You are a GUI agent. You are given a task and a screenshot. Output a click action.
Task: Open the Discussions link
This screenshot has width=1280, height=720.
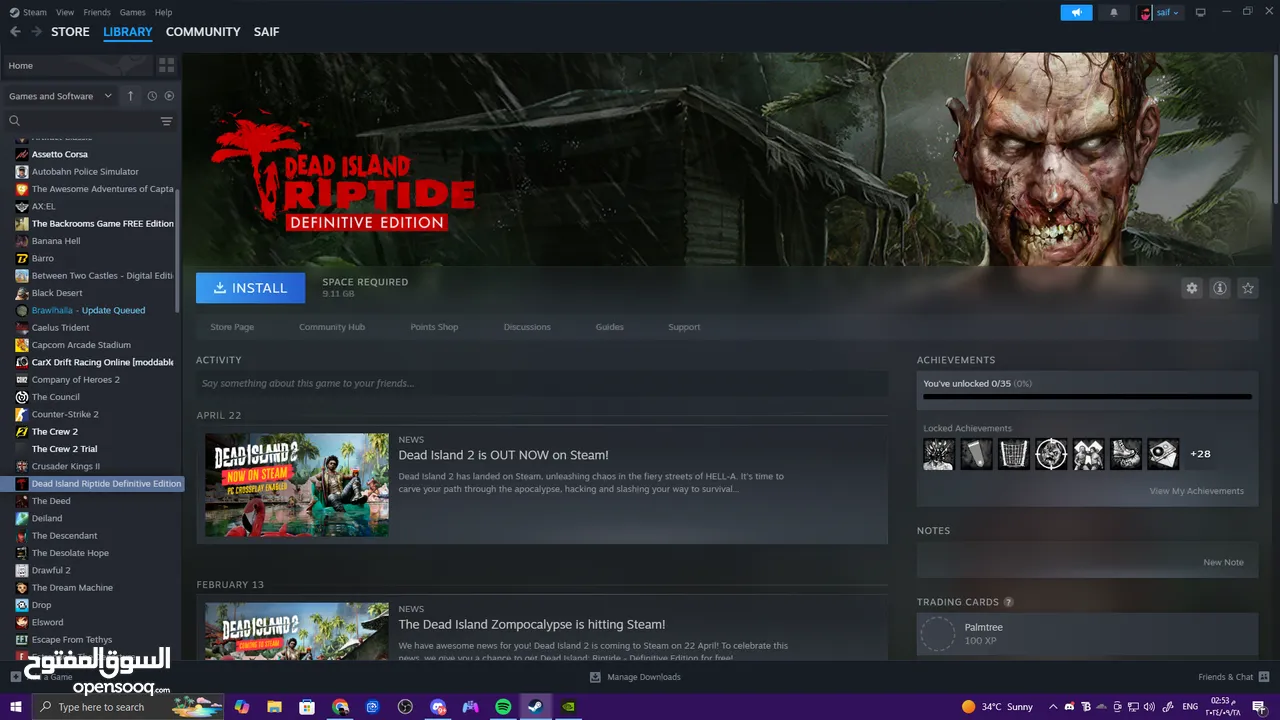tap(527, 327)
